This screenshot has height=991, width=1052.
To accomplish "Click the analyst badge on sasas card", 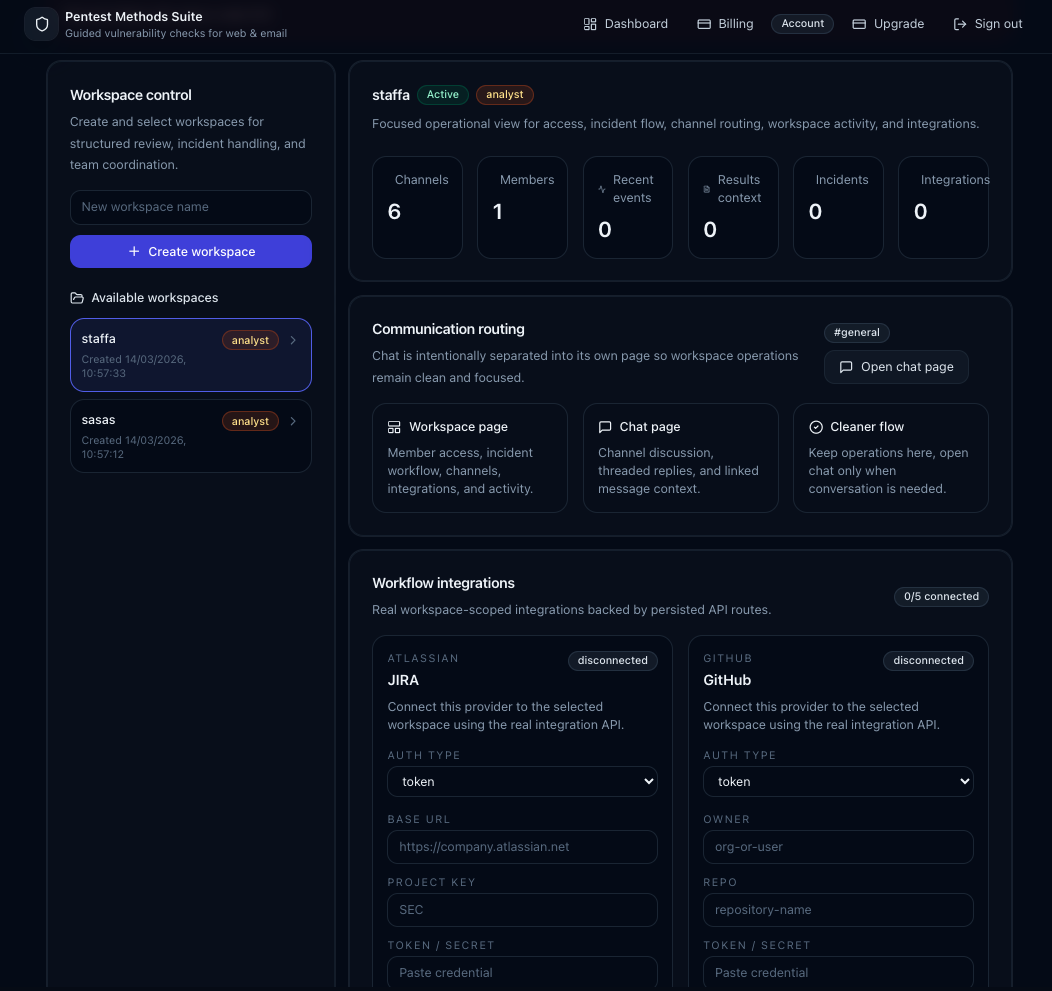I will 250,421.
